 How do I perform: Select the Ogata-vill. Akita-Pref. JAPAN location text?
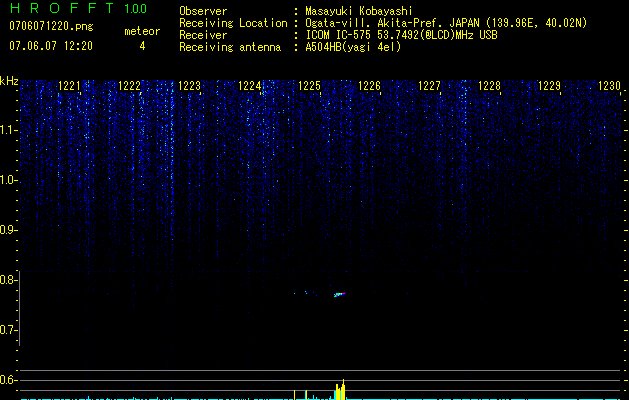446,23
